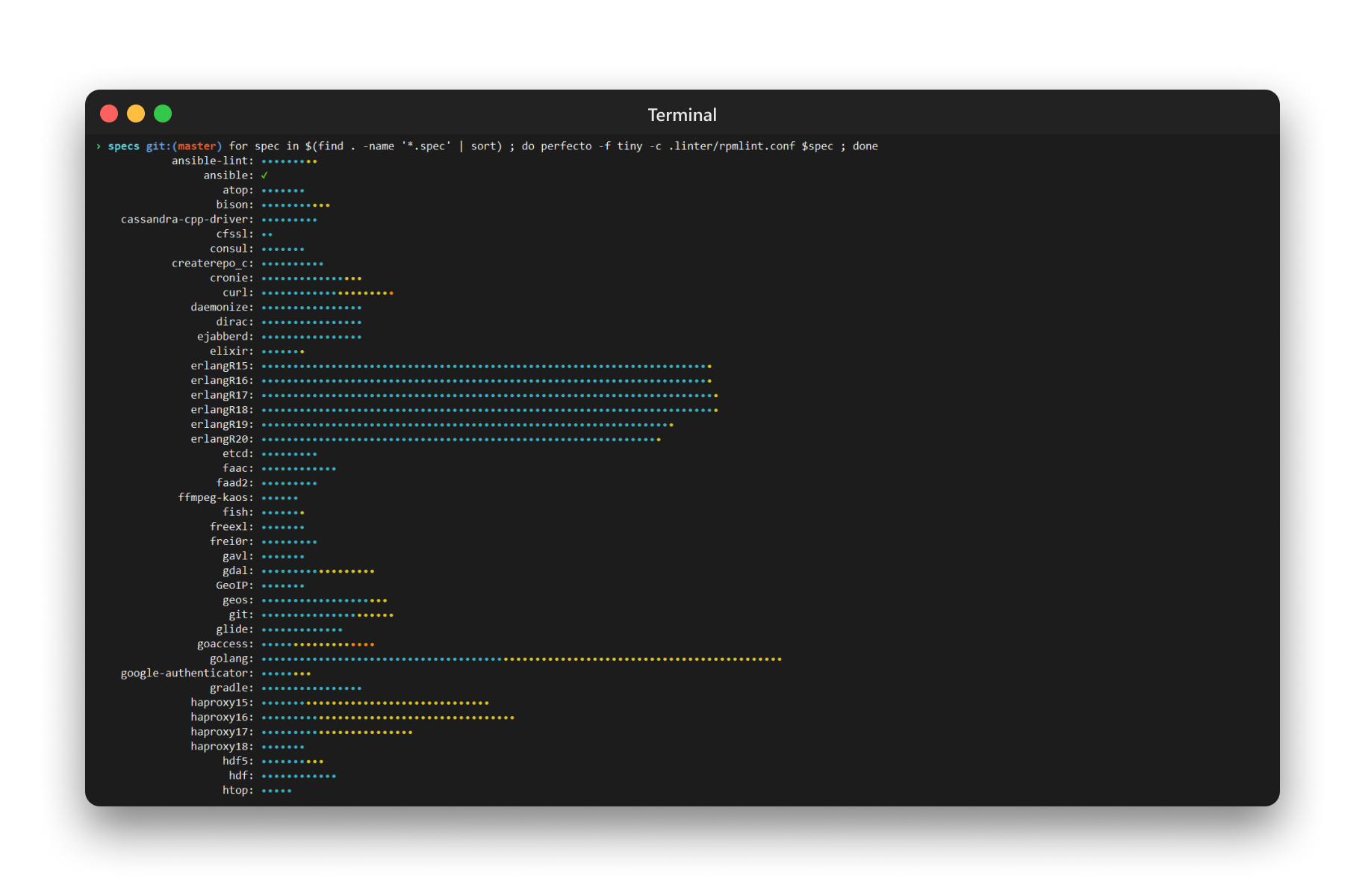
Task: Click the 'git:' row label
Action: (241, 615)
